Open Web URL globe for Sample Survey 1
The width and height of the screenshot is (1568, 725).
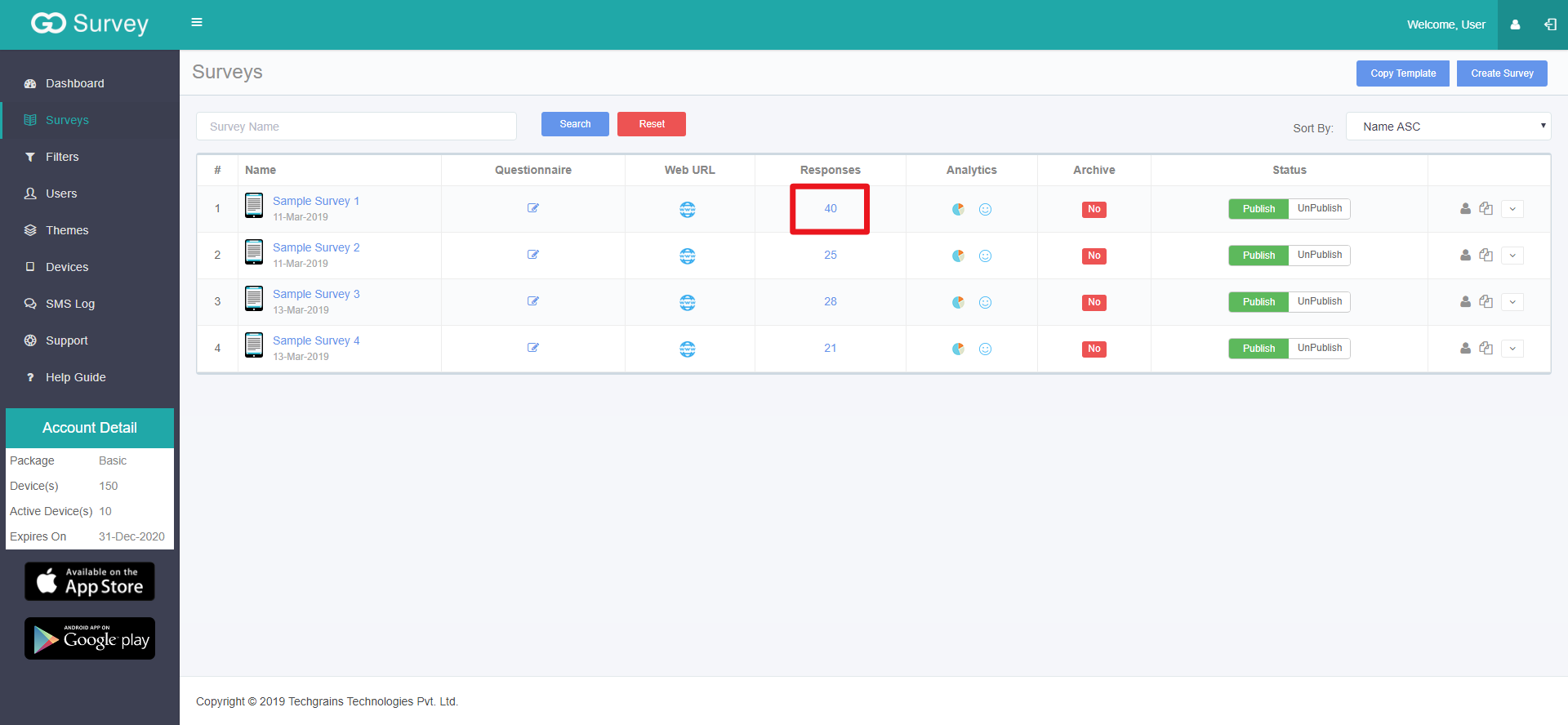coord(688,210)
